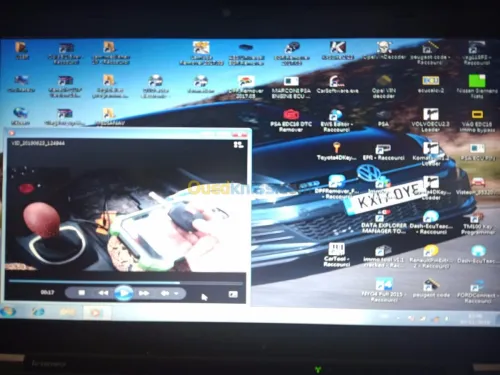The height and width of the screenshot is (375, 500).
Task: Open the DPFRemover shortcut icon
Action: pyautogui.click(x=337, y=187)
